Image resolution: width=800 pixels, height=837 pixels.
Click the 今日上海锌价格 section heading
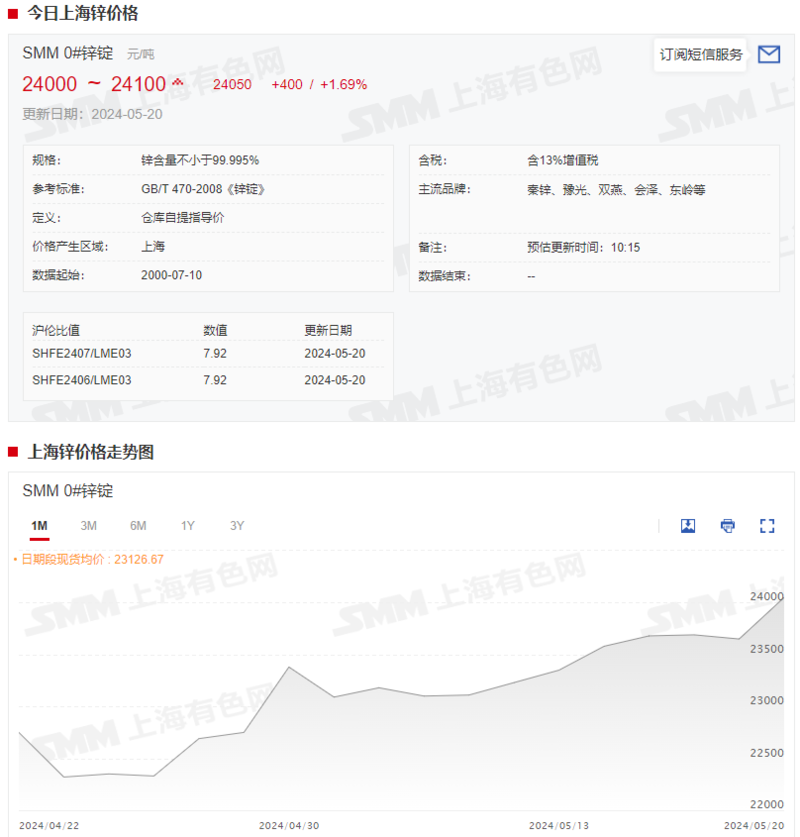[x=83, y=13]
